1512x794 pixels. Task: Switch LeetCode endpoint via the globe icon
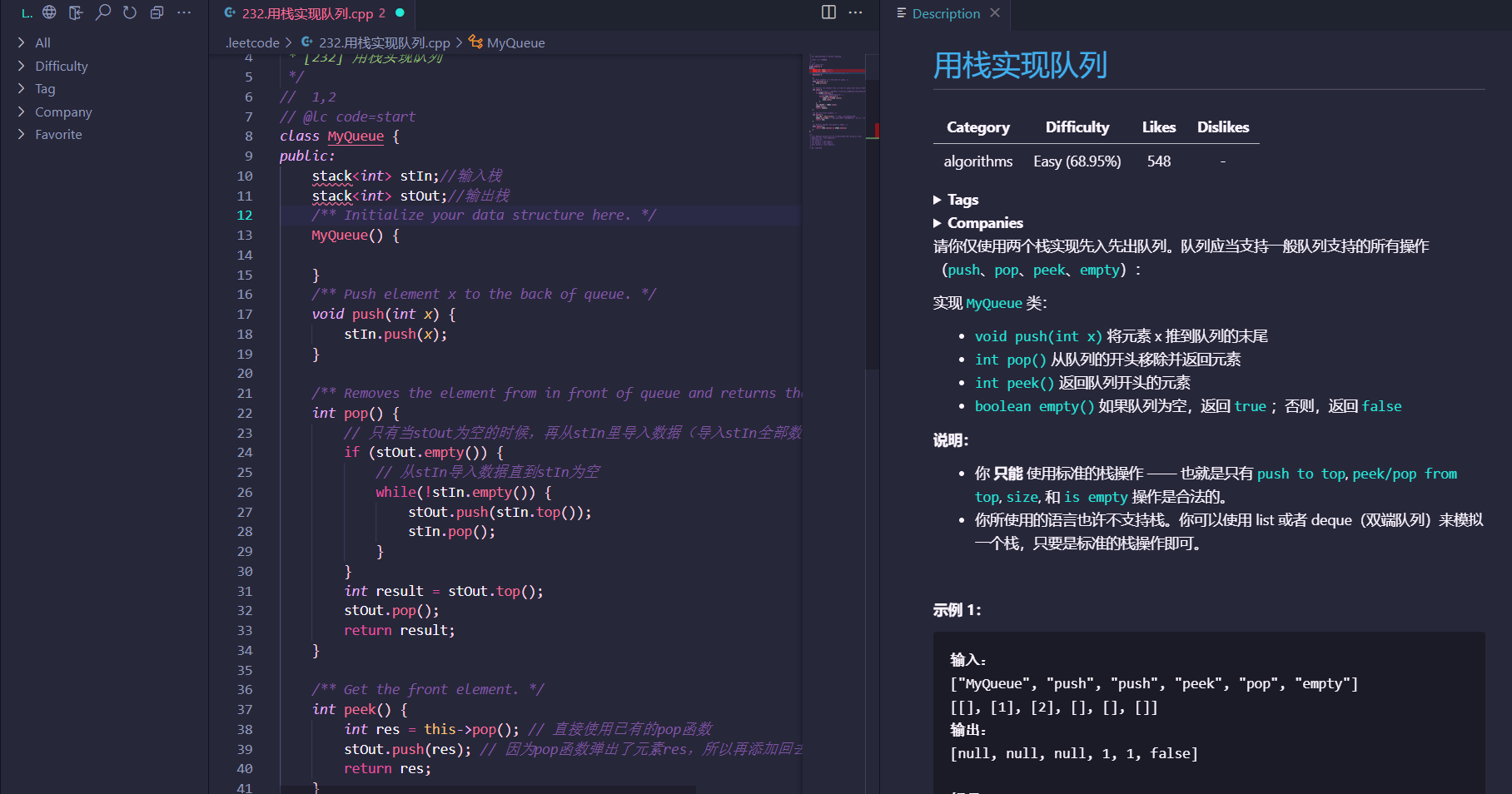click(x=49, y=12)
